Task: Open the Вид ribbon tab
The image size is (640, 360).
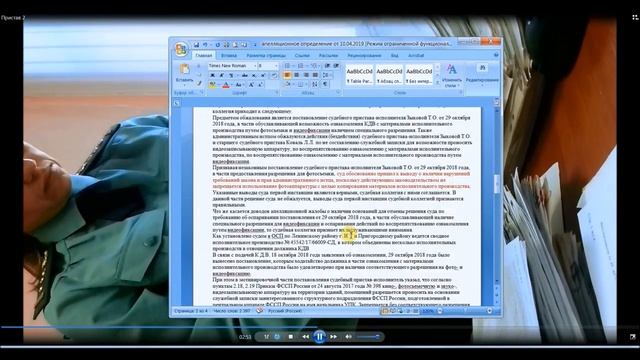Action: click(394, 56)
